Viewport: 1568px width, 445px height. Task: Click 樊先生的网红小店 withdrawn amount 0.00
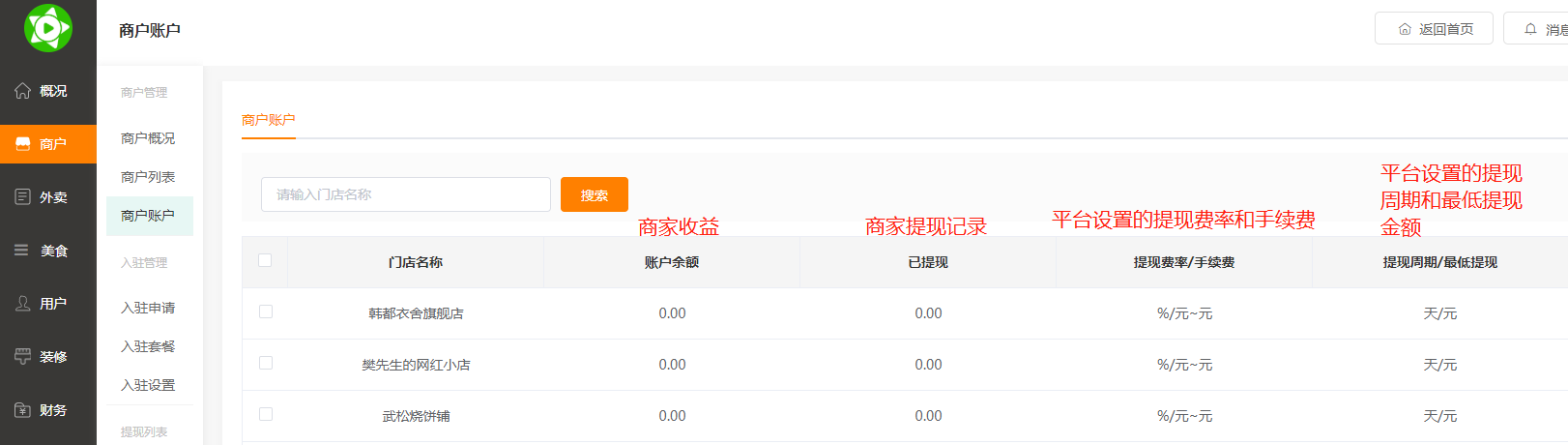click(928, 365)
